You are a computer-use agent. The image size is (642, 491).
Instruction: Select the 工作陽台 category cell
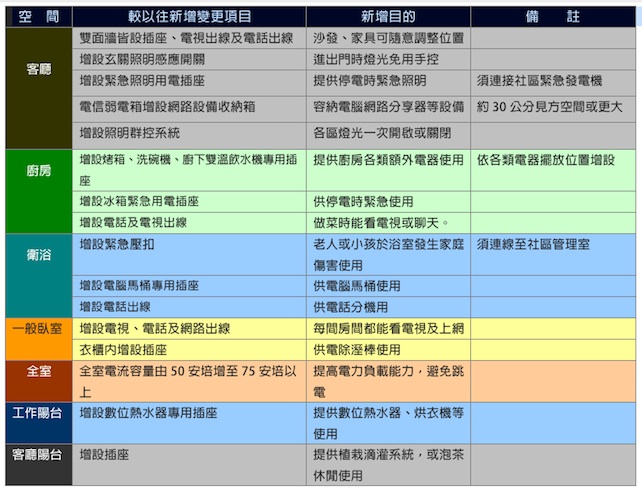point(38,412)
